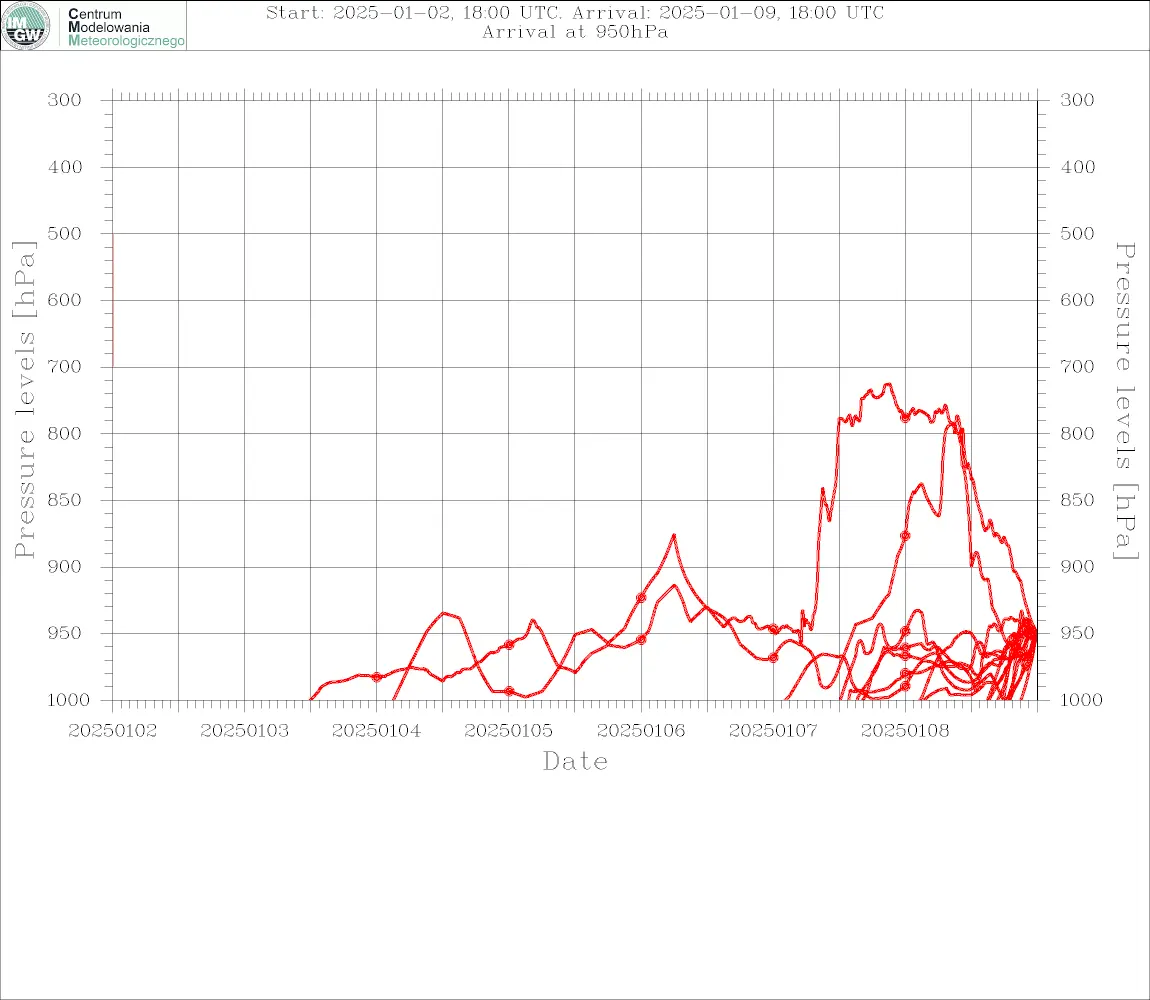1150x1000 pixels.
Task: Click the 20250104 date label
Action: click(x=376, y=731)
